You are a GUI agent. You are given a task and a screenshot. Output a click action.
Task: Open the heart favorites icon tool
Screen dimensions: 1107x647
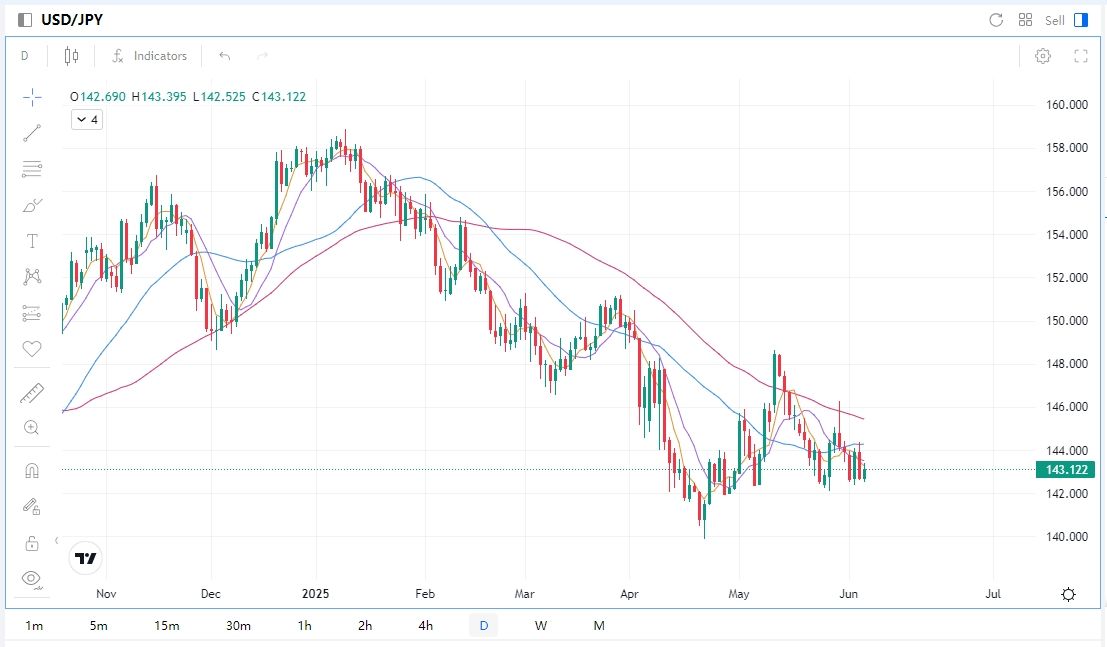[32, 349]
